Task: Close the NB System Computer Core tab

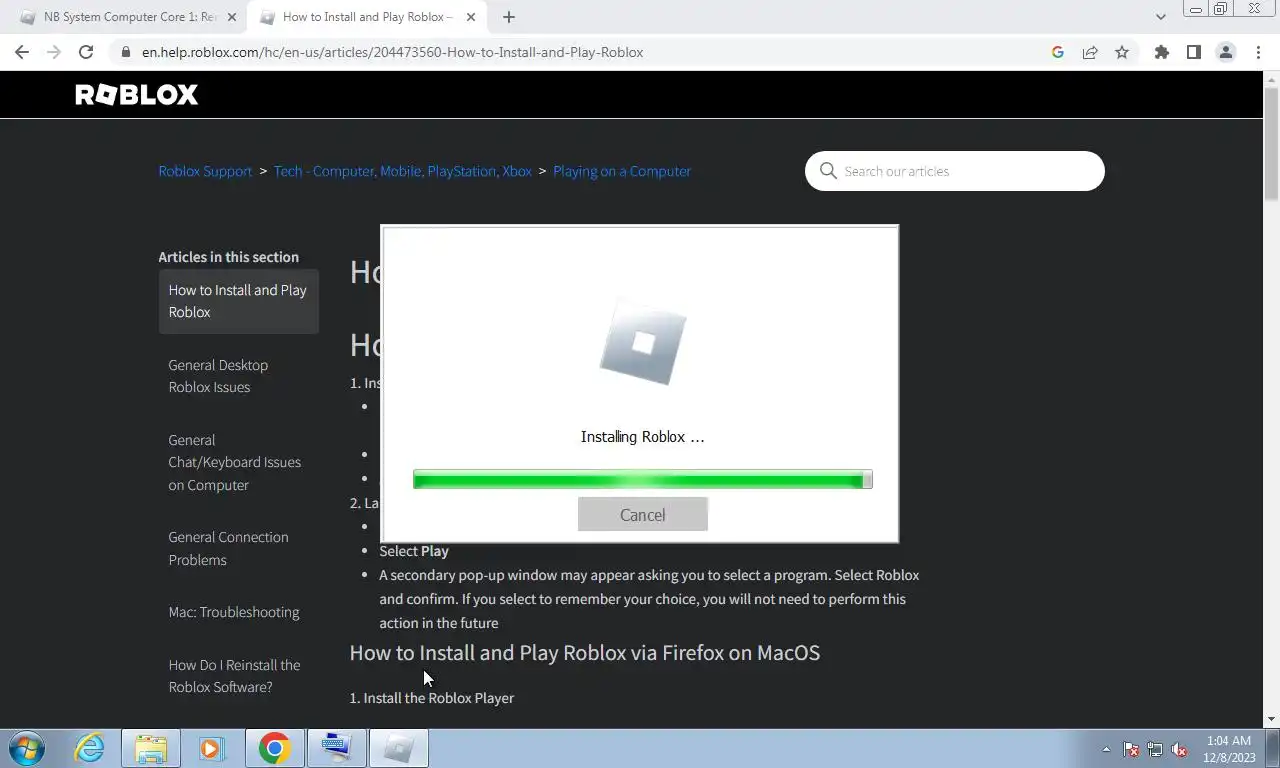Action: (x=232, y=17)
